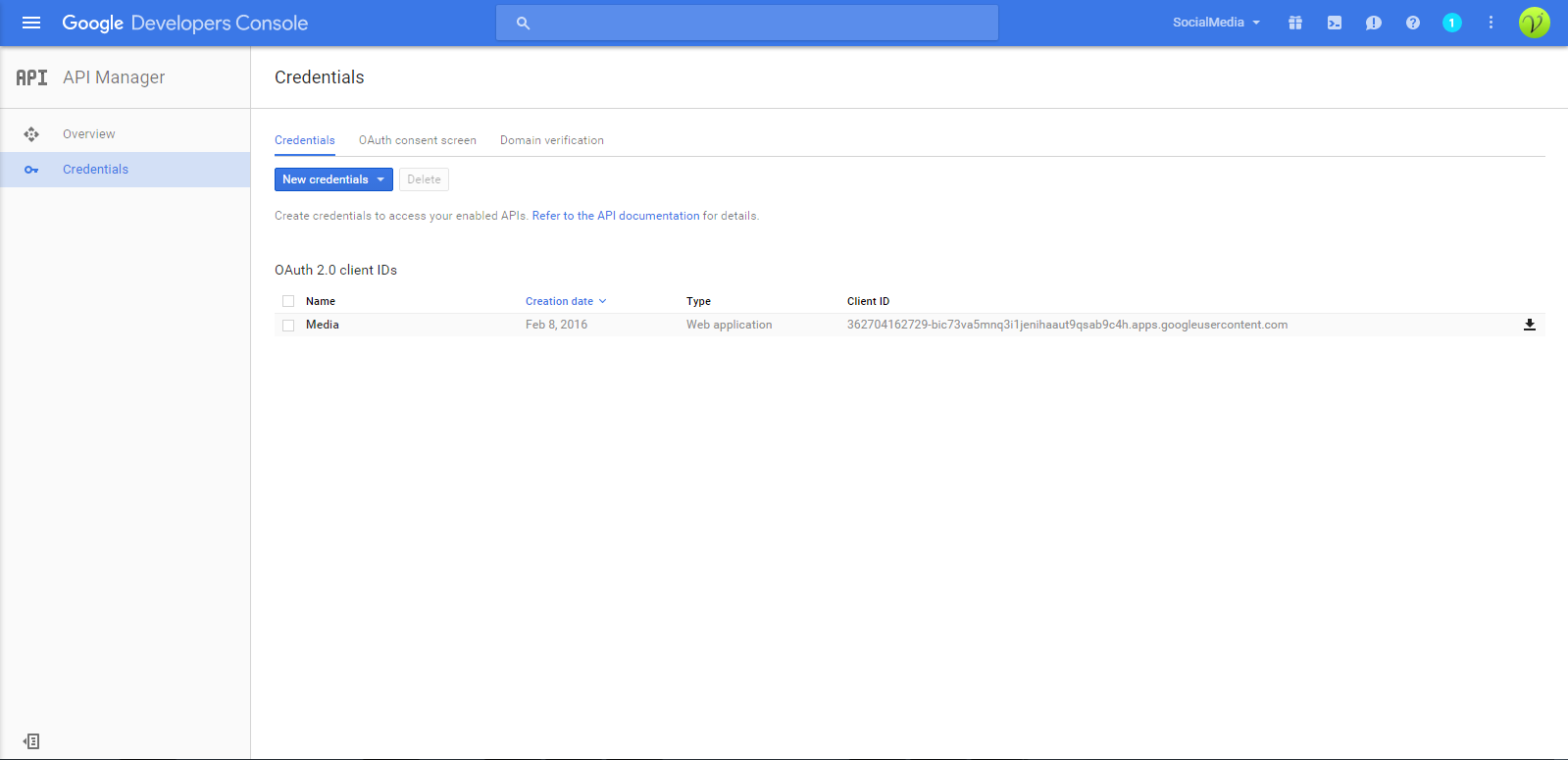Open the SocialMedia project dropdown
Image resolution: width=1568 pixels, height=760 pixels.
(1216, 23)
